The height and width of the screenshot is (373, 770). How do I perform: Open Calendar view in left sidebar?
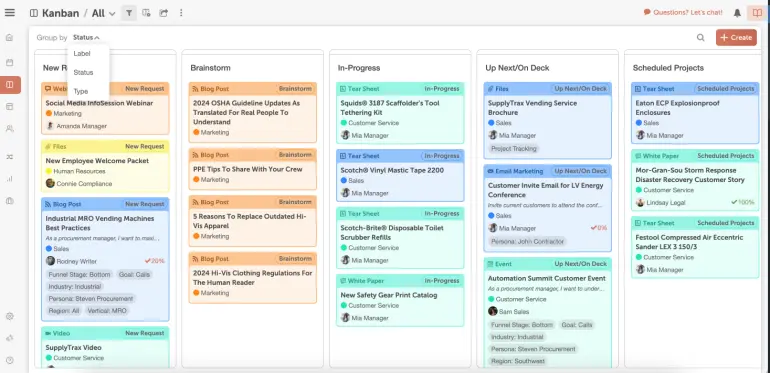9,62
